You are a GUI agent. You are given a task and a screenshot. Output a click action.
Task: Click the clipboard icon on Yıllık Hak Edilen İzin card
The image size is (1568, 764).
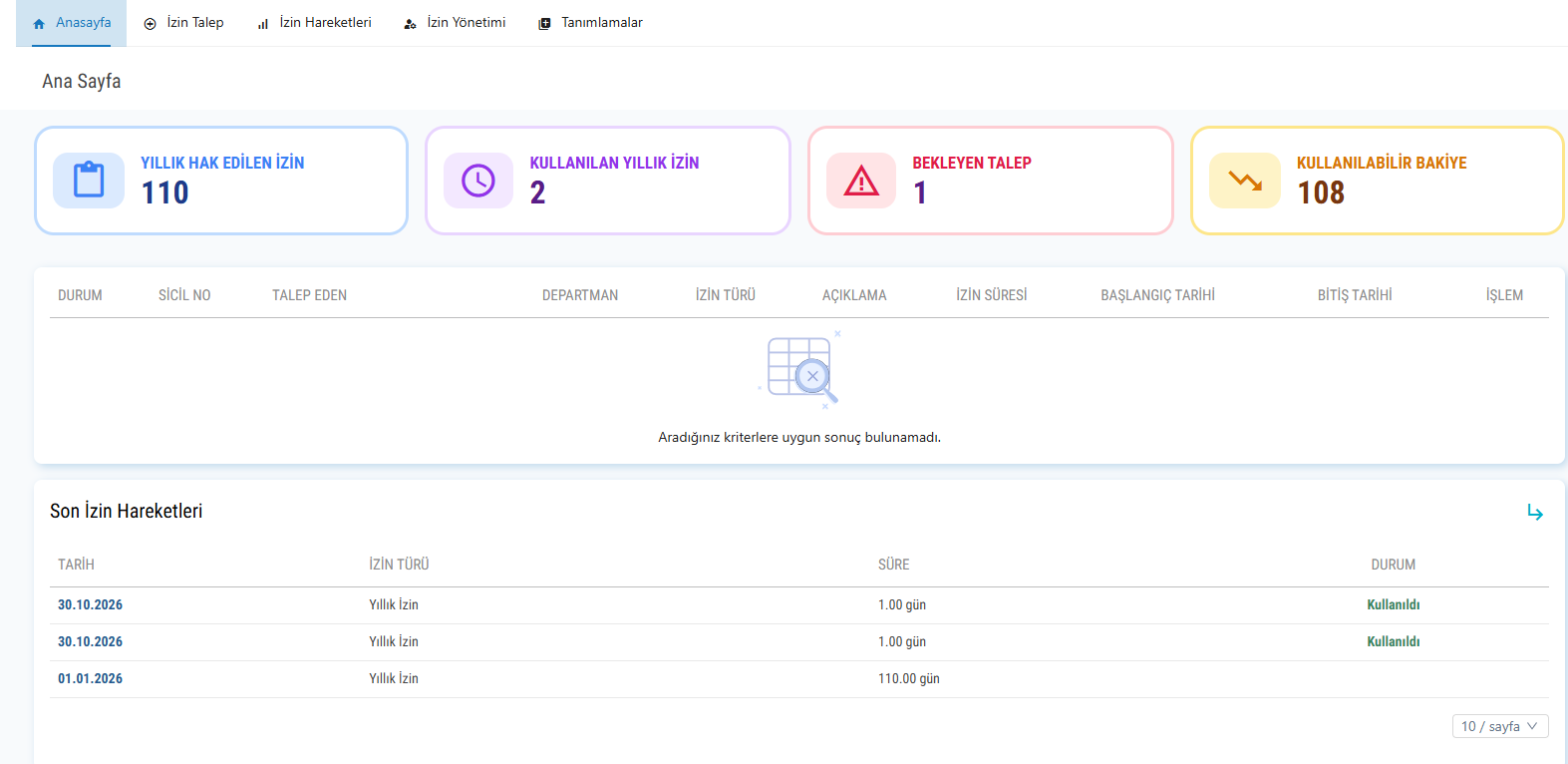(x=89, y=181)
